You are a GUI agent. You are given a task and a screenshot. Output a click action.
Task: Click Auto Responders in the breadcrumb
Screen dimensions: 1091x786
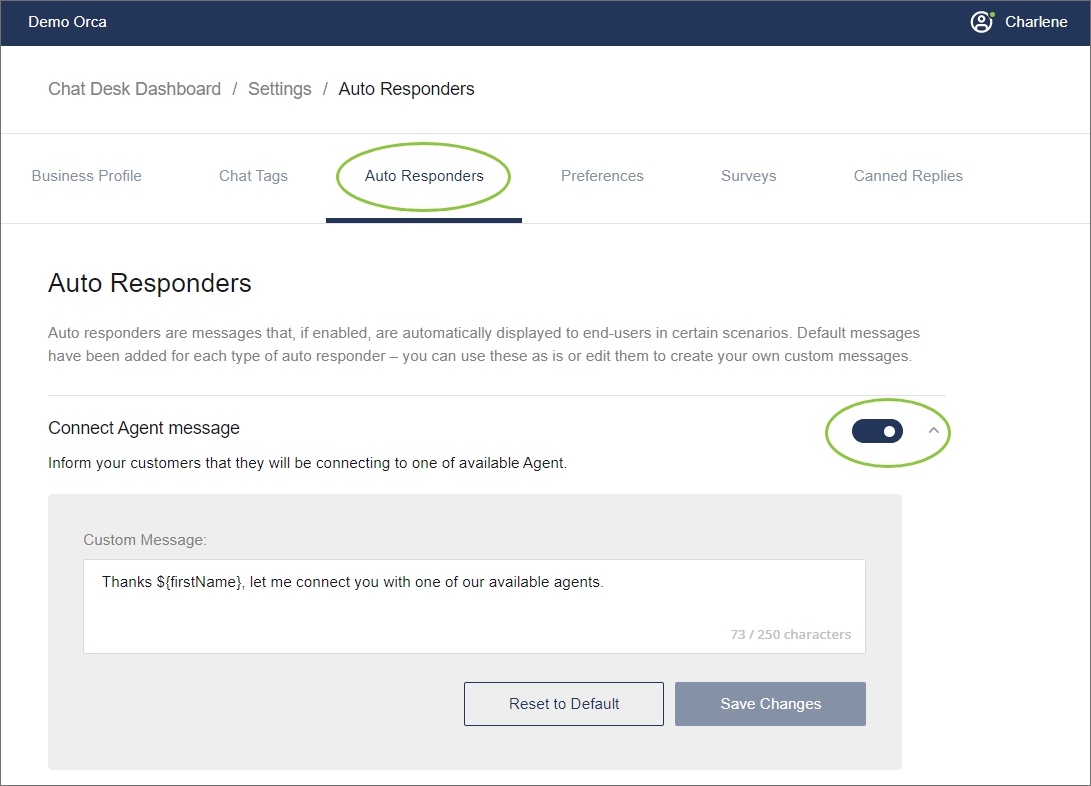point(406,89)
